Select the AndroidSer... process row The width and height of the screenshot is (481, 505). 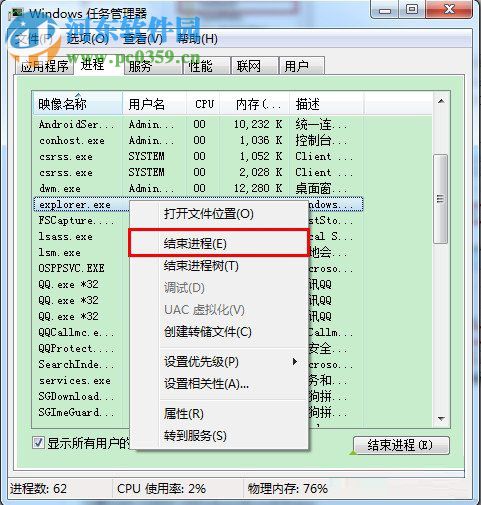click(198, 124)
